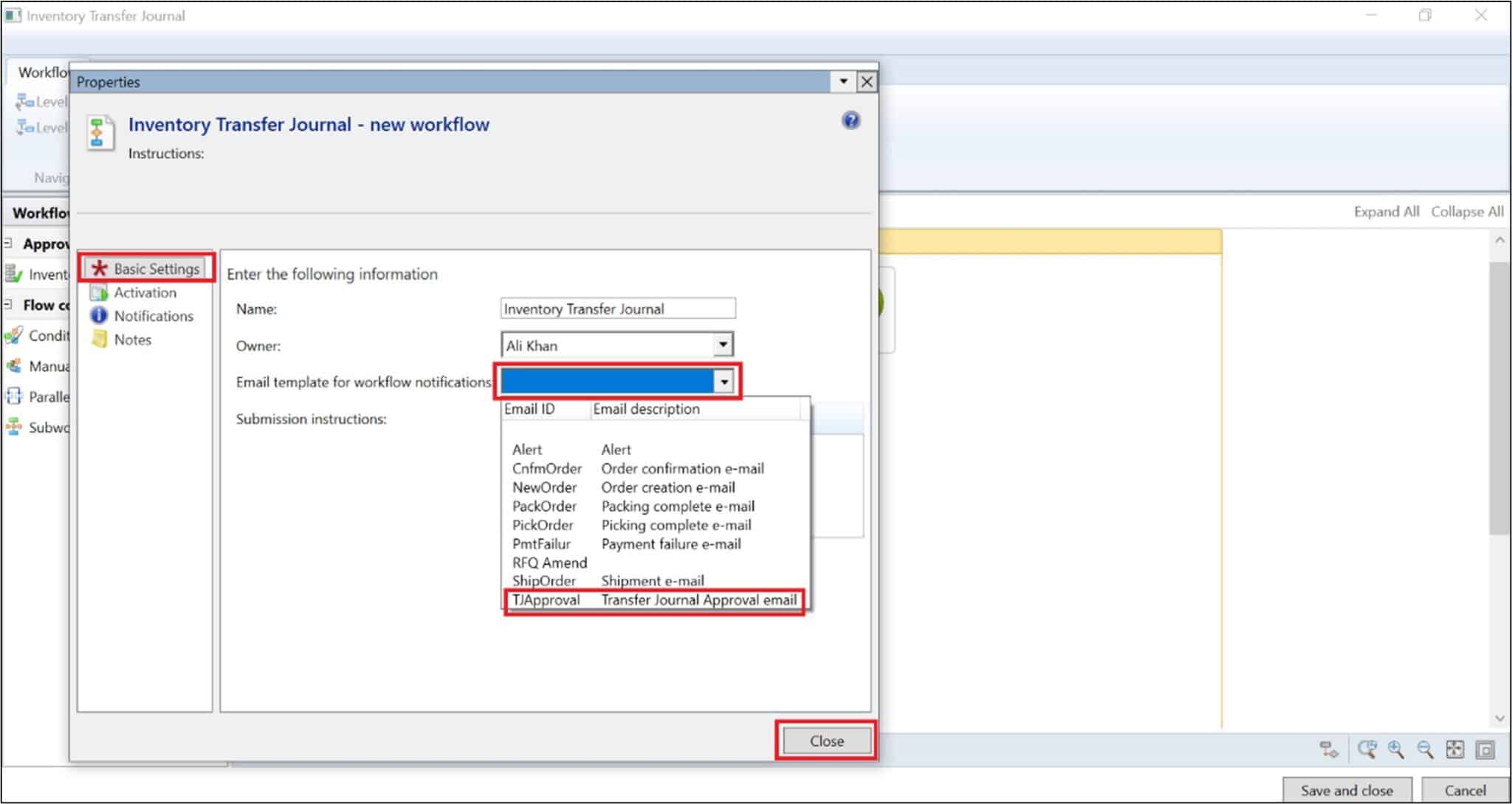Click the Inventory transfer journal approval element
Image resolution: width=1512 pixels, height=804 pixels.
[x=42, y=274]
